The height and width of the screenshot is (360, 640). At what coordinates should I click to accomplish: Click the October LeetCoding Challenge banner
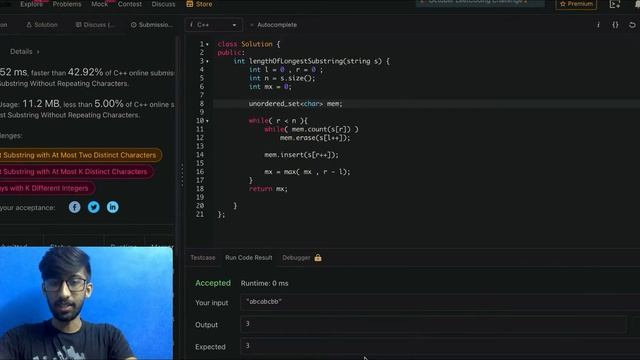point(480,2)
